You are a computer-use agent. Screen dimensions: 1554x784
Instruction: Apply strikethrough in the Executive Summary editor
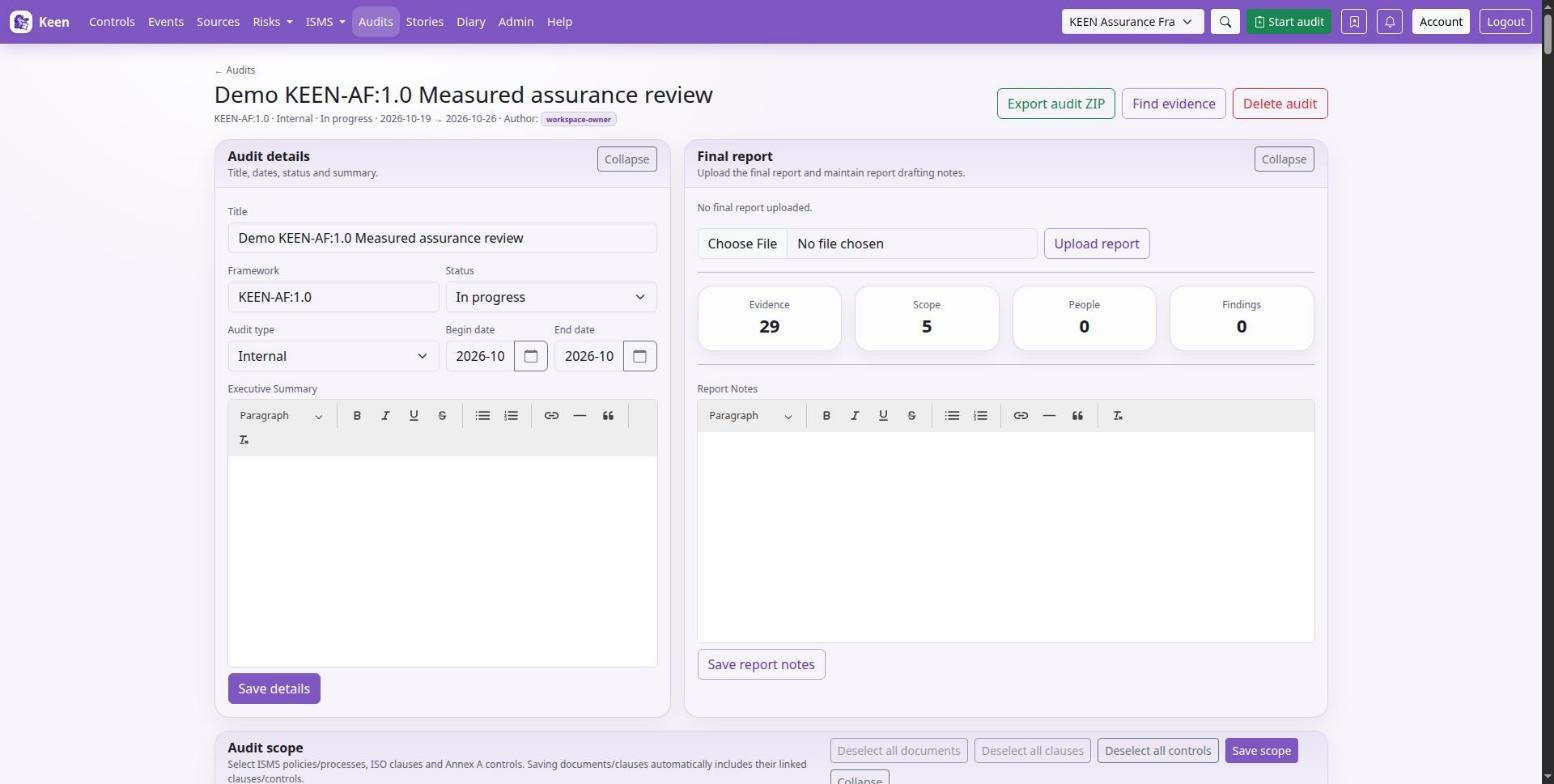(x=442, y=416)
